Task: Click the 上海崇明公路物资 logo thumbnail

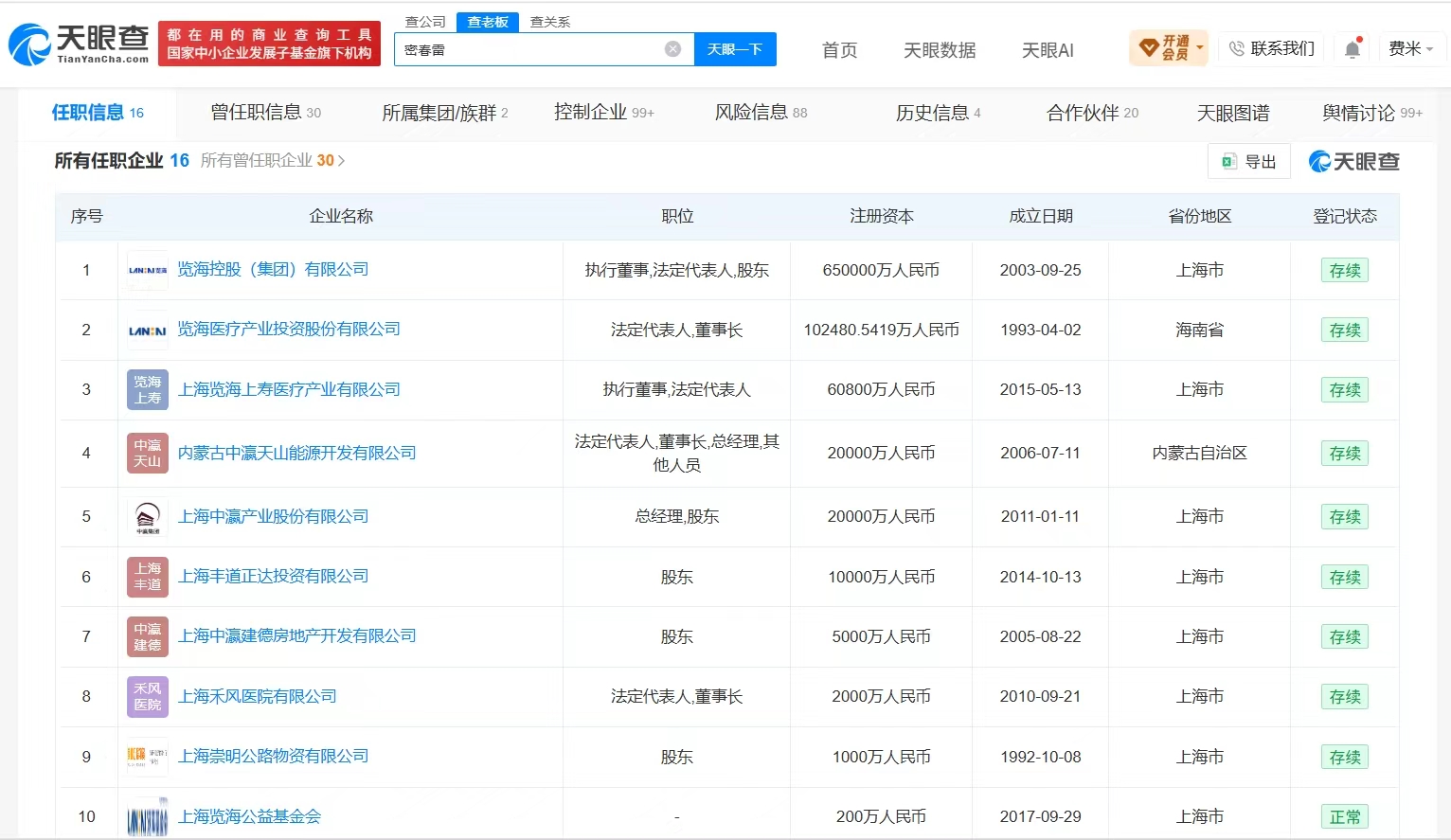Action: click(148, 756)
